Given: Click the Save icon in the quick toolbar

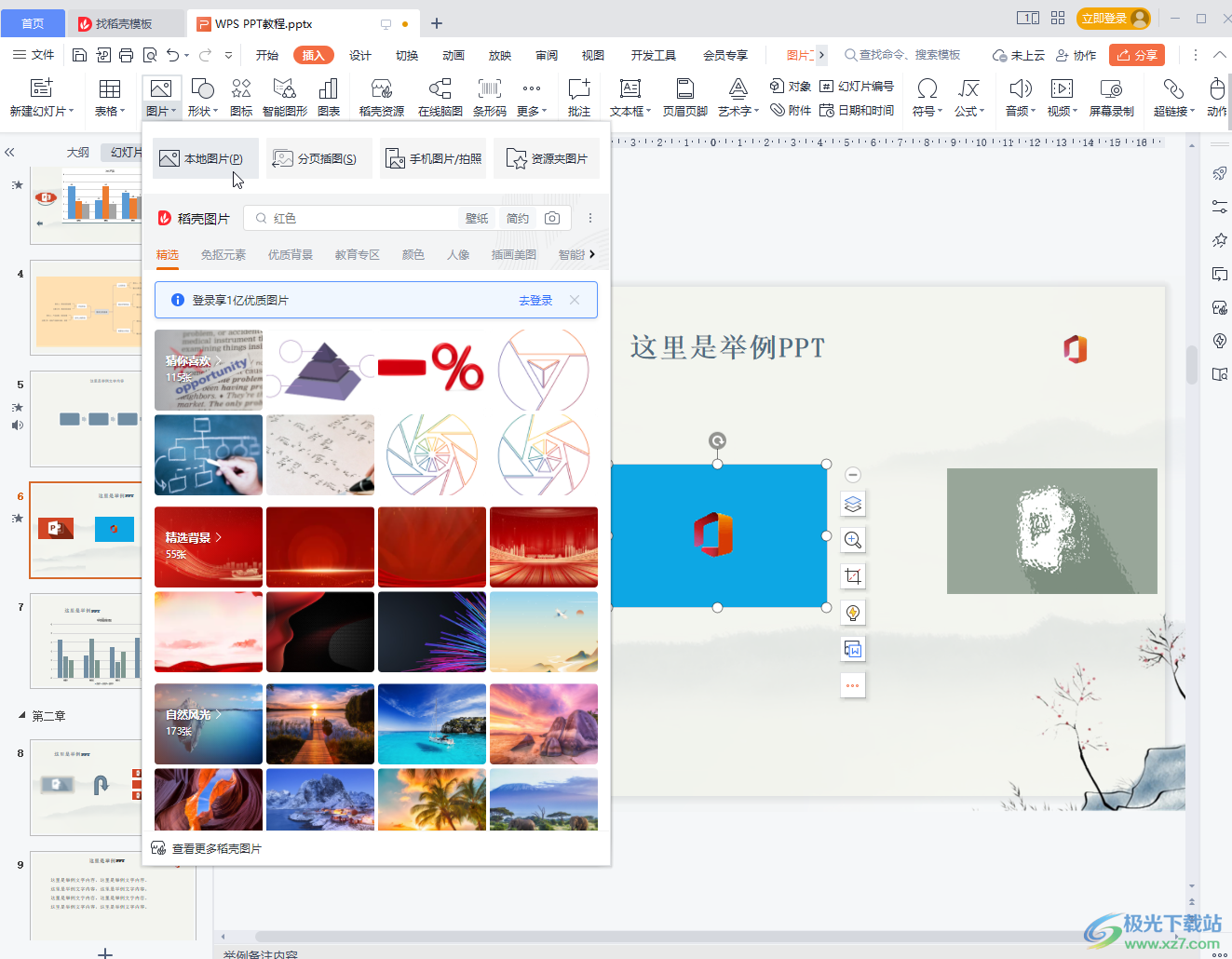Looking at the screenshot, I should 79,55.
